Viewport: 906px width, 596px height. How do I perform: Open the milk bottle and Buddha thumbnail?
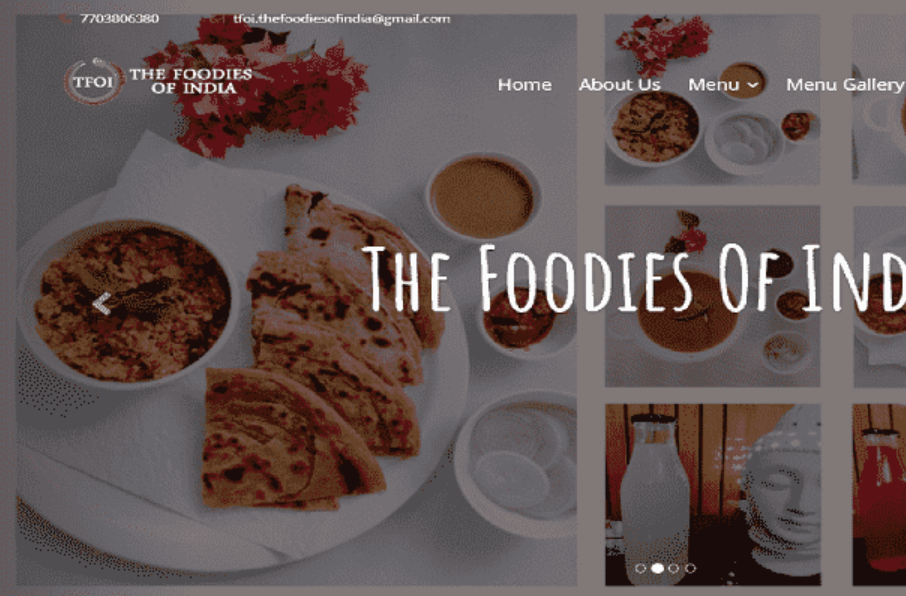point(713,495)
